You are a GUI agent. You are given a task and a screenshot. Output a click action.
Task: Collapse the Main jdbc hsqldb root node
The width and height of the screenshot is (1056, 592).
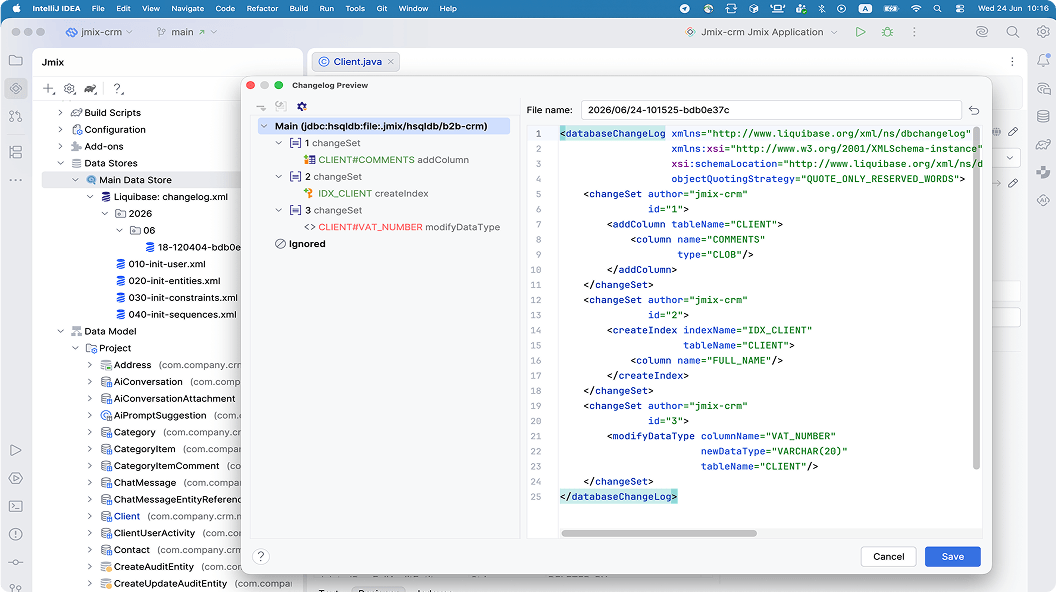tap(264, 126)
